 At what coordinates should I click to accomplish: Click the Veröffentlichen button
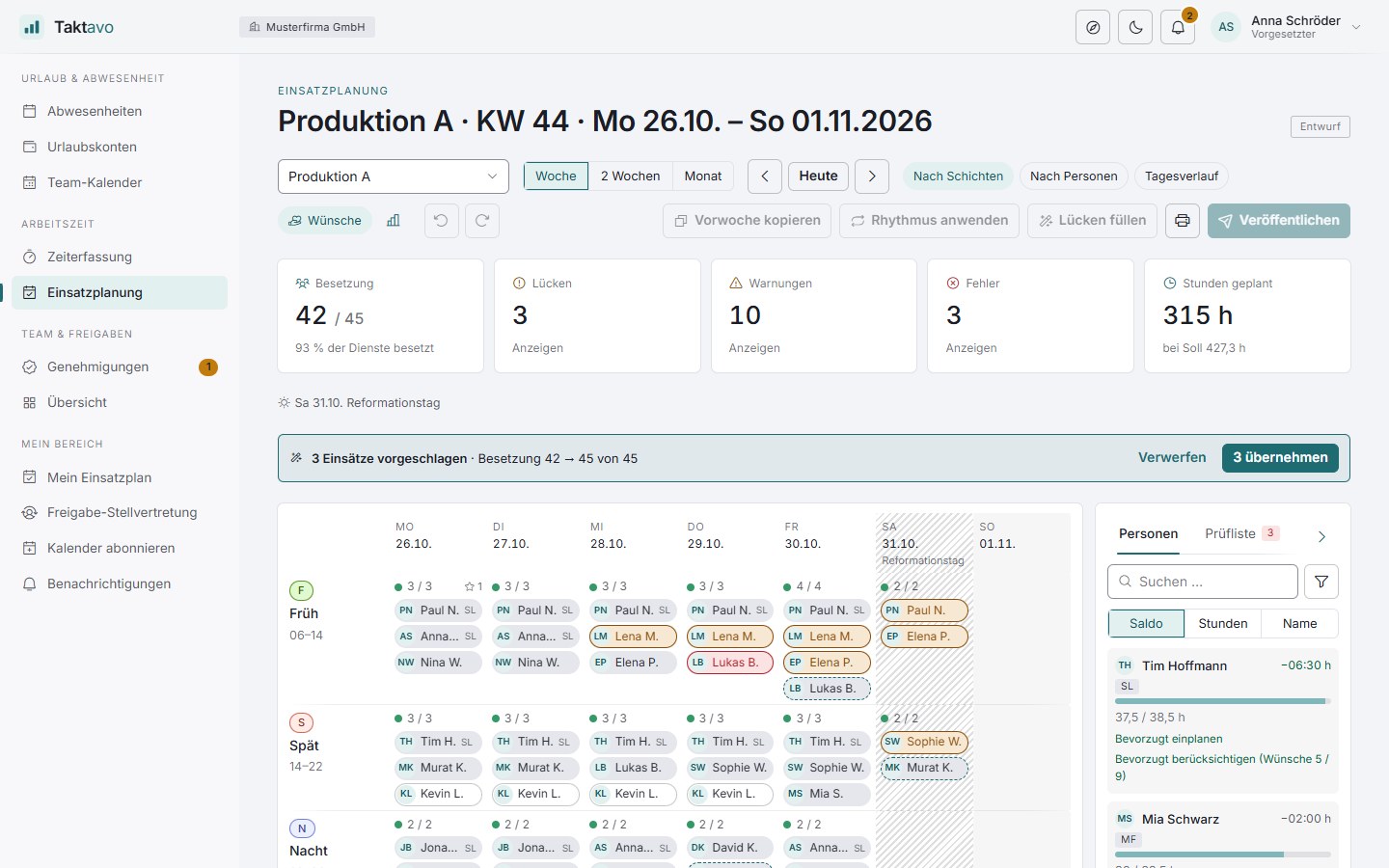pyautogui.click(x=1279, y=221)
